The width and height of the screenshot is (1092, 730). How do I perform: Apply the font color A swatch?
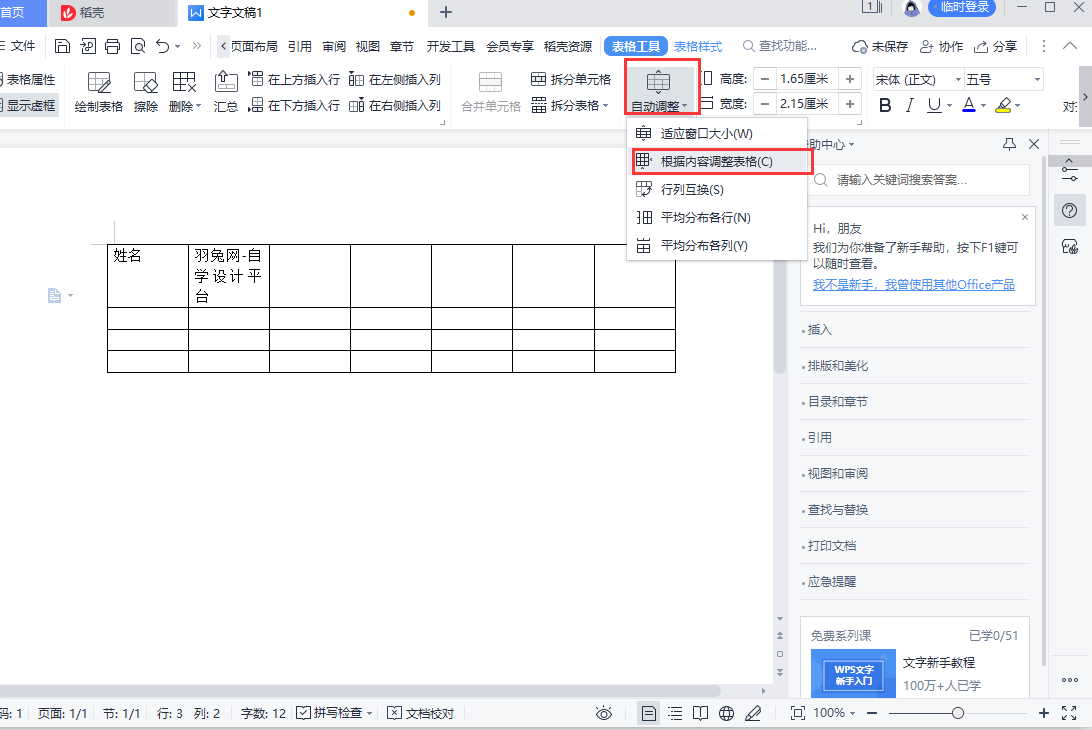click(969, 105)
